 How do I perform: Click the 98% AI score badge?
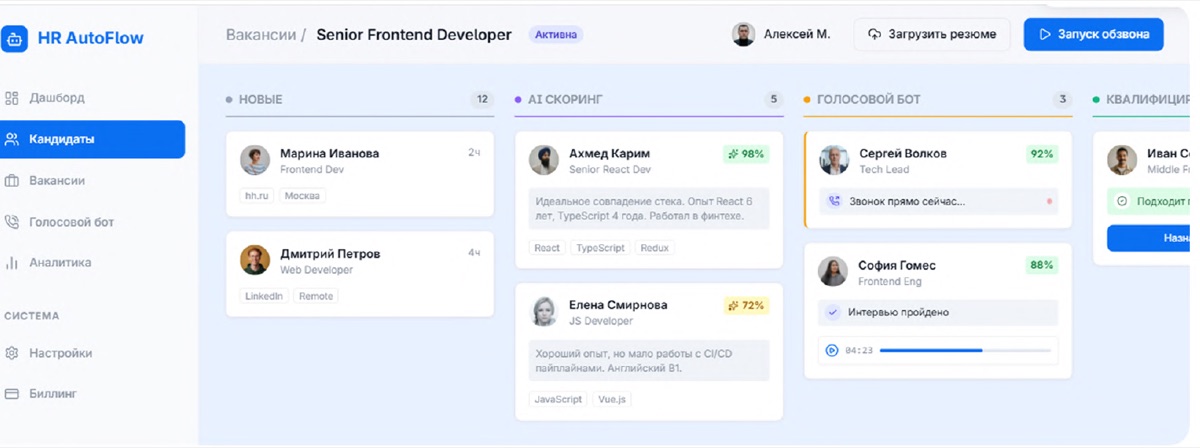pyautogui.click(x=746, y=154)
